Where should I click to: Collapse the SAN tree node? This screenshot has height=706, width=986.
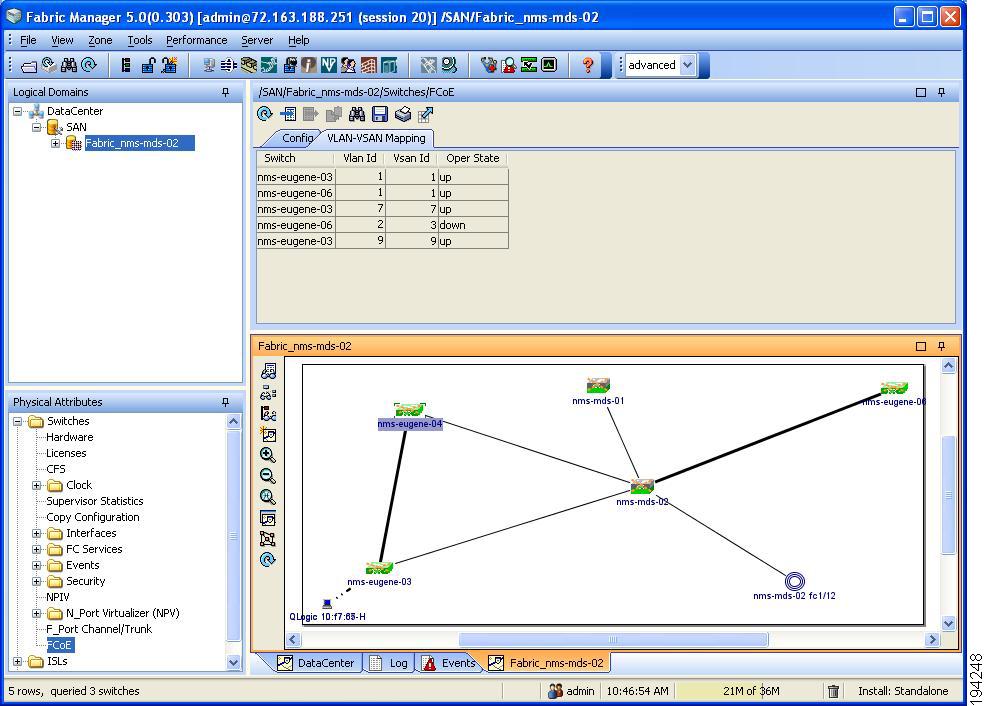[36, 127]
